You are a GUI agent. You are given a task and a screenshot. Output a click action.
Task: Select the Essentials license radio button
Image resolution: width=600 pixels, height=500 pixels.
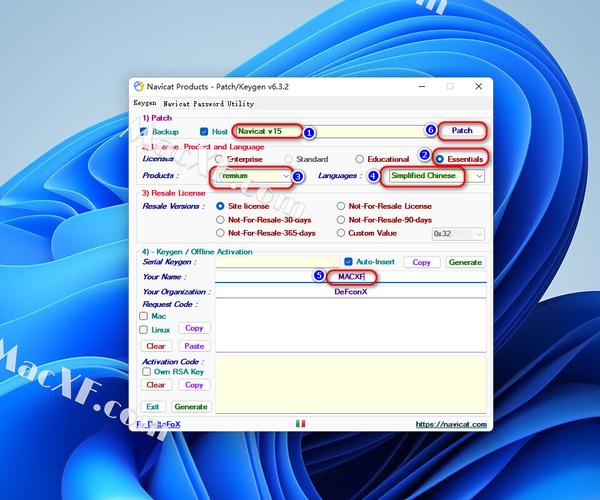(x=440, y=159)
